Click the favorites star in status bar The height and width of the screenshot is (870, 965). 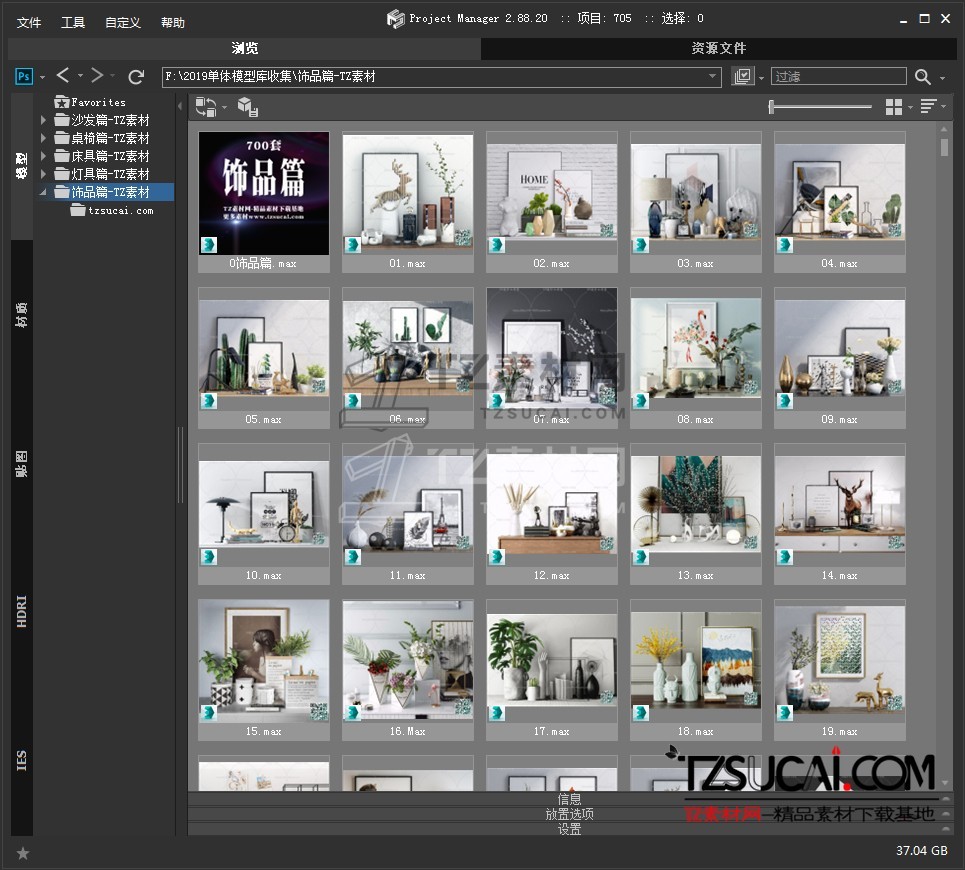click(x=23, y=853)
